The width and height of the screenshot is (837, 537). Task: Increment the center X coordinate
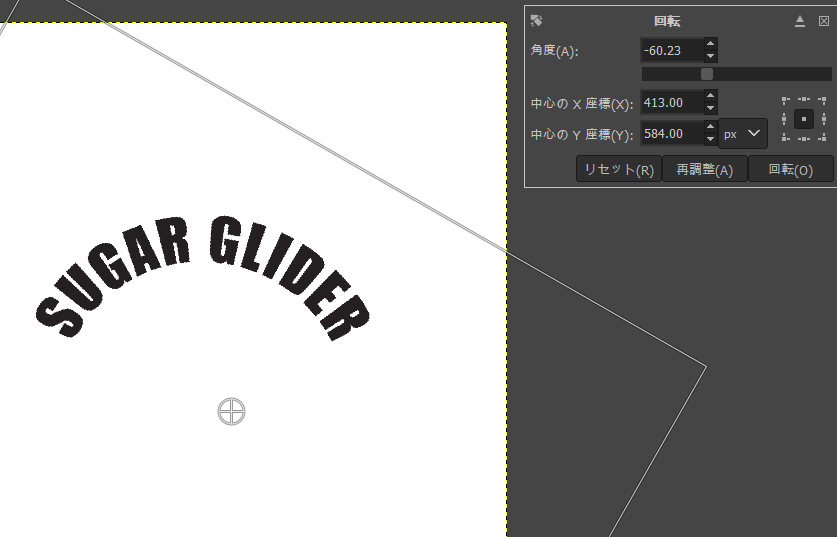coord(710,97)
